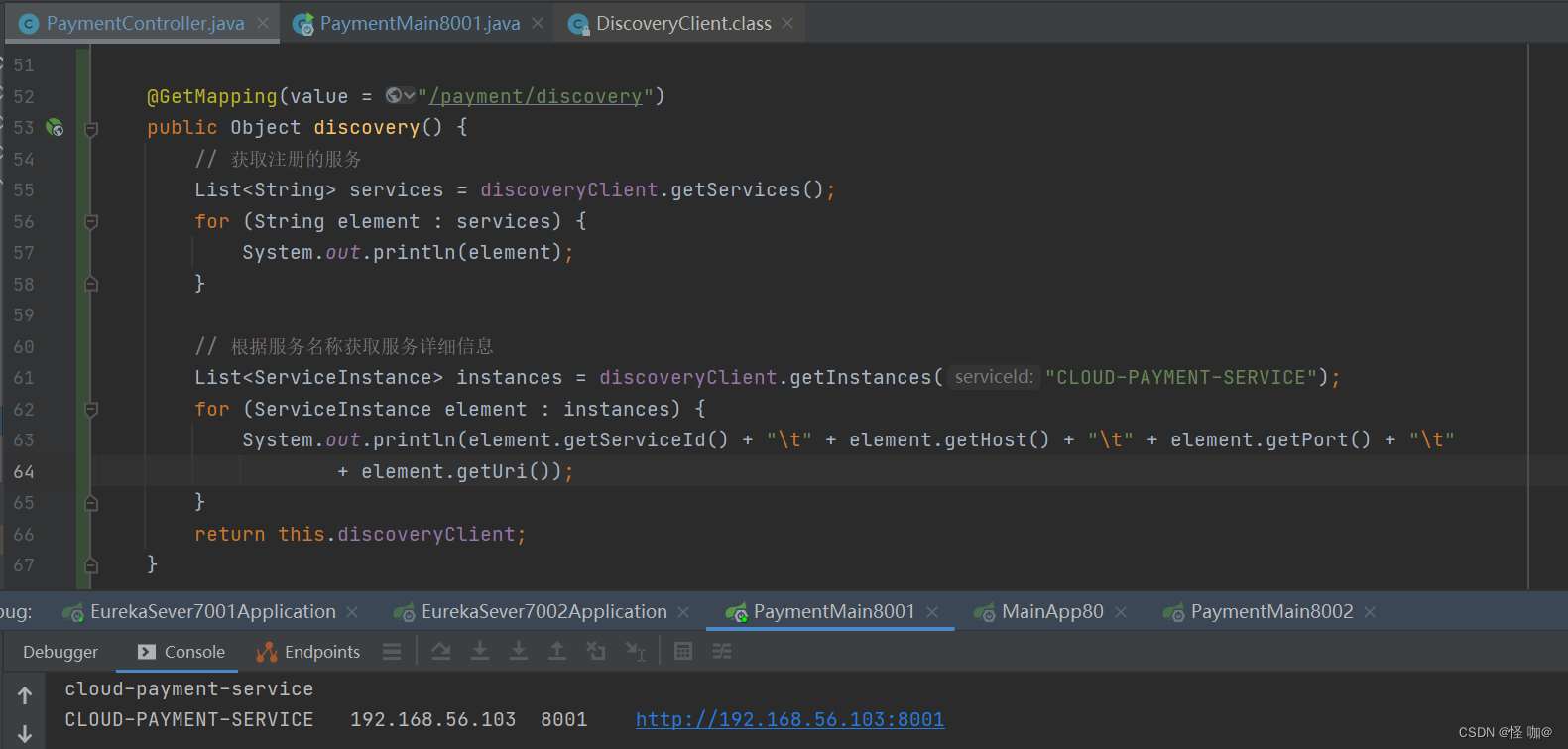Image resolution: width=1568 pixels, height=749 pixels.
Task: Click Evaluate Expression calculator icon
Action: click(x=683, y=651)
